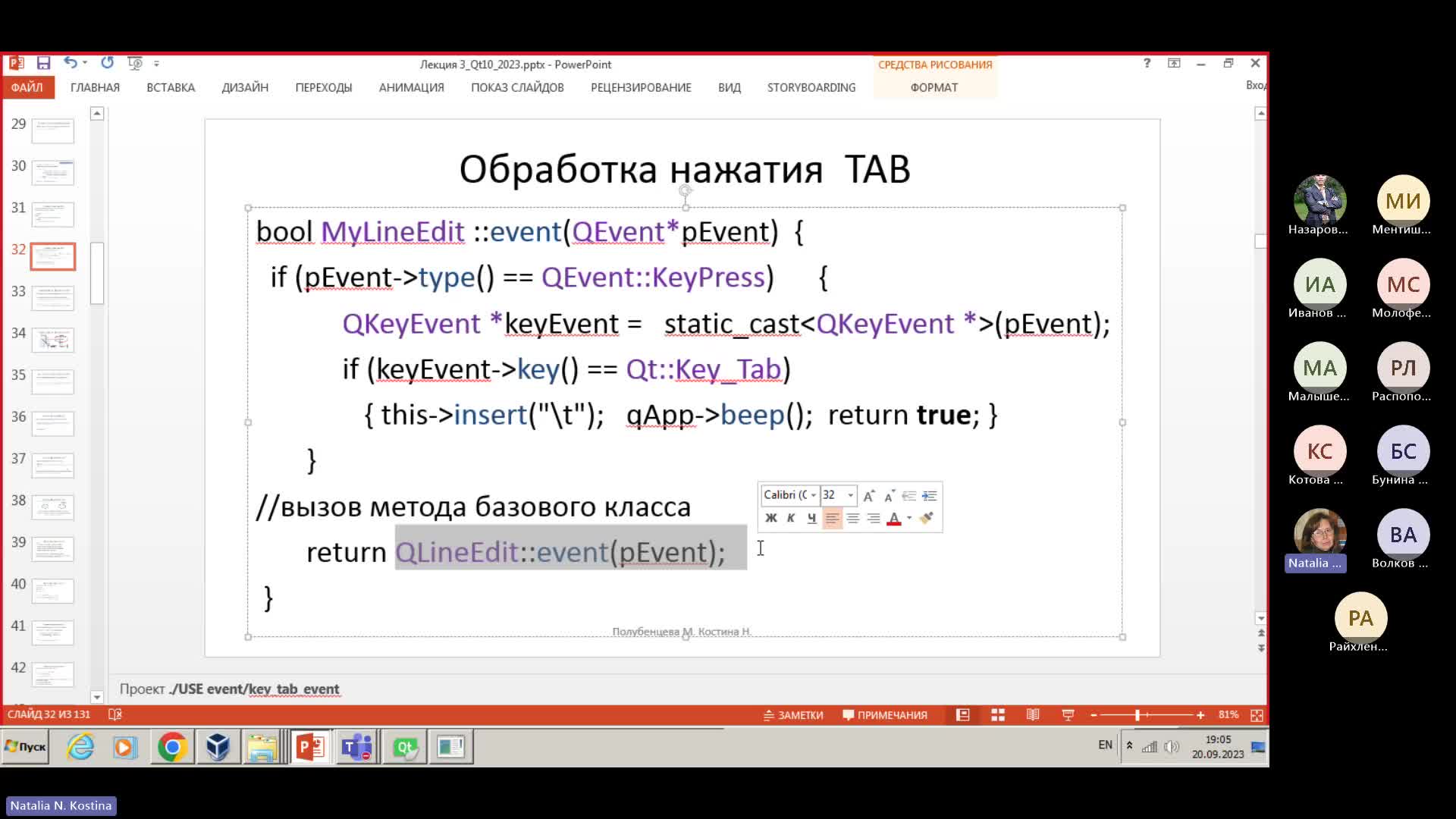Image resolution: width=1456 pixels, height=819 pixels.
Task: Zoom in with plus button
Action: tap(1200, 715)
